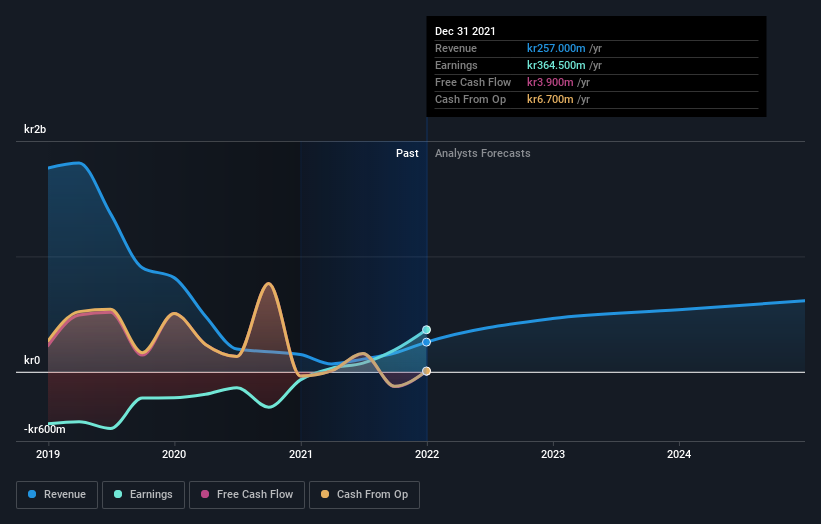The height and width of the screenshot is (524, 821).
Task: Click the teal Earnings legend dot
Action: (118, 494)
